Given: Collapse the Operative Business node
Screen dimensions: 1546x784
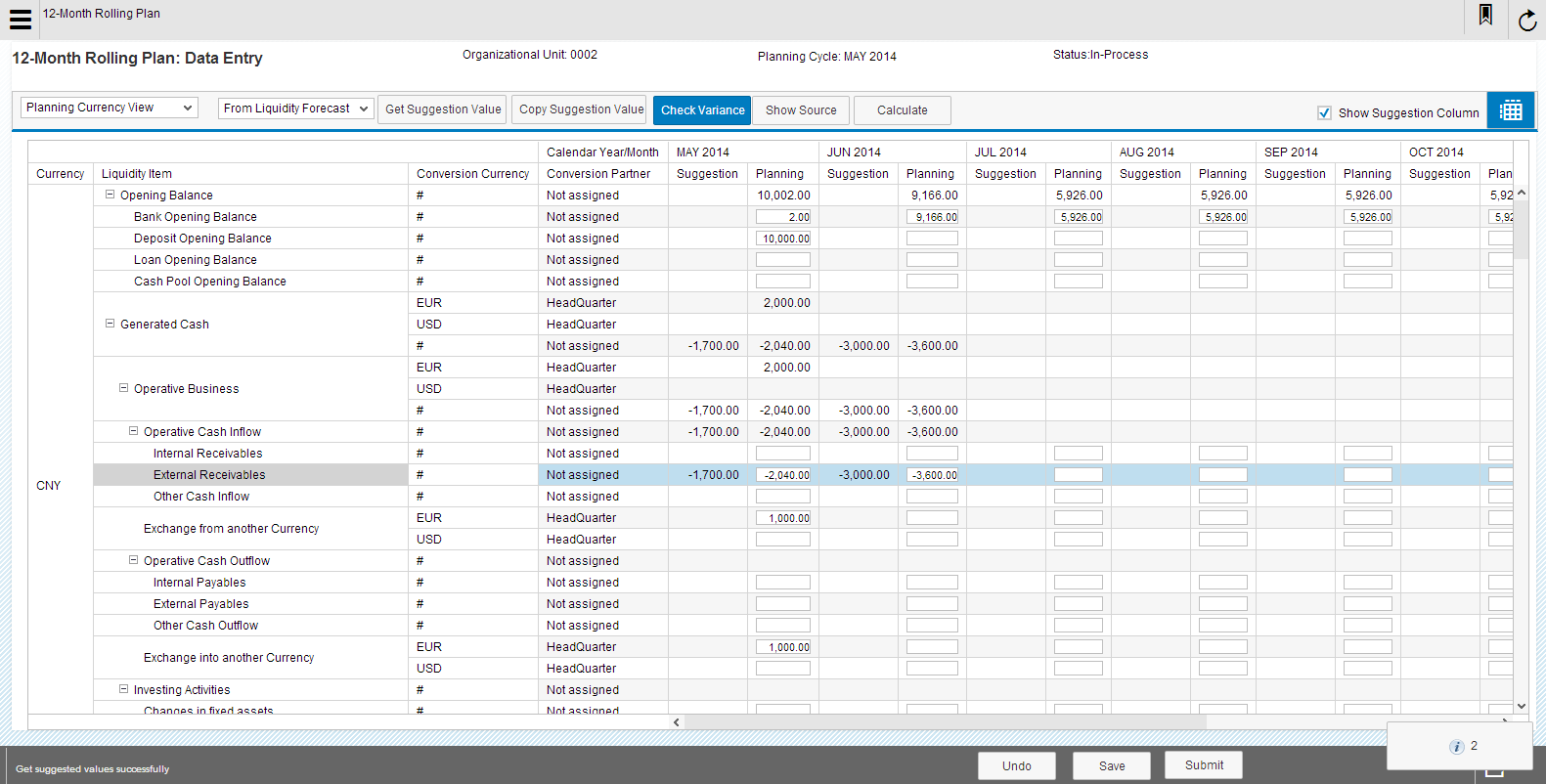Looking at the screenshot, I should [124, 388].
